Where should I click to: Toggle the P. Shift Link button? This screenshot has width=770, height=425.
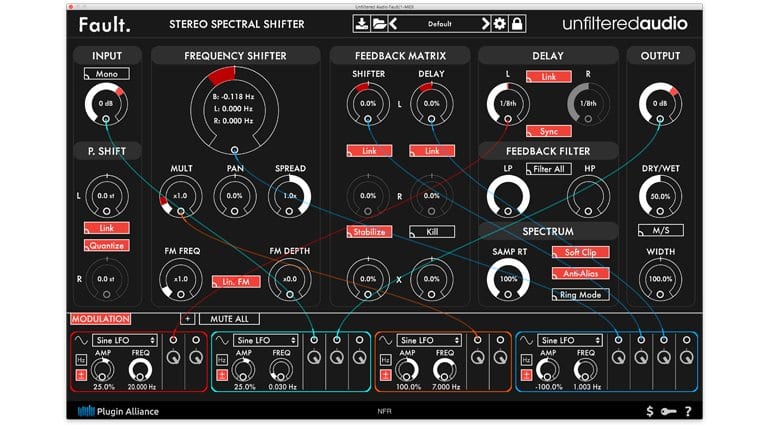107,228
